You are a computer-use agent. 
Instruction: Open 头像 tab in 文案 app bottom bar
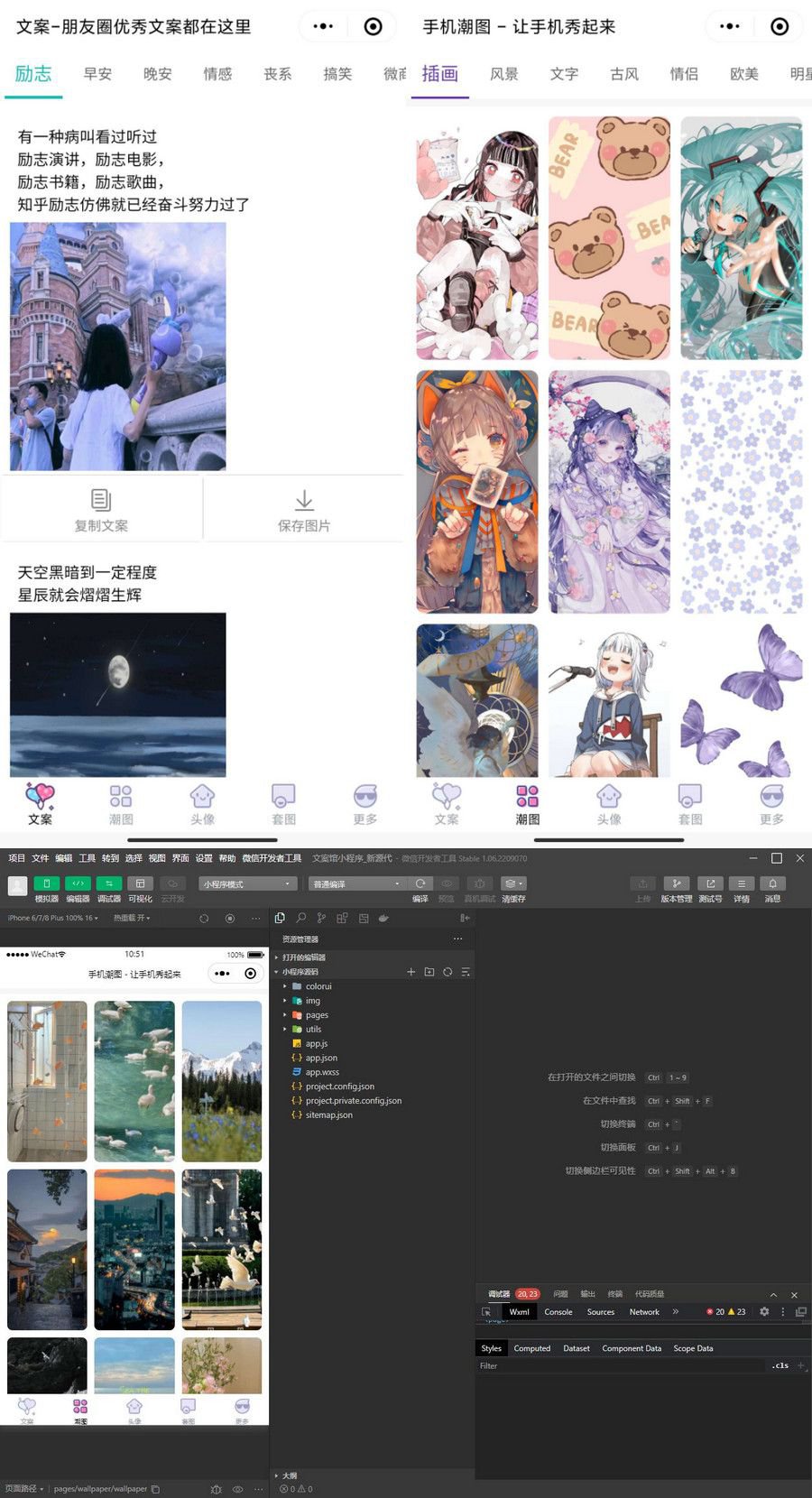202,804
